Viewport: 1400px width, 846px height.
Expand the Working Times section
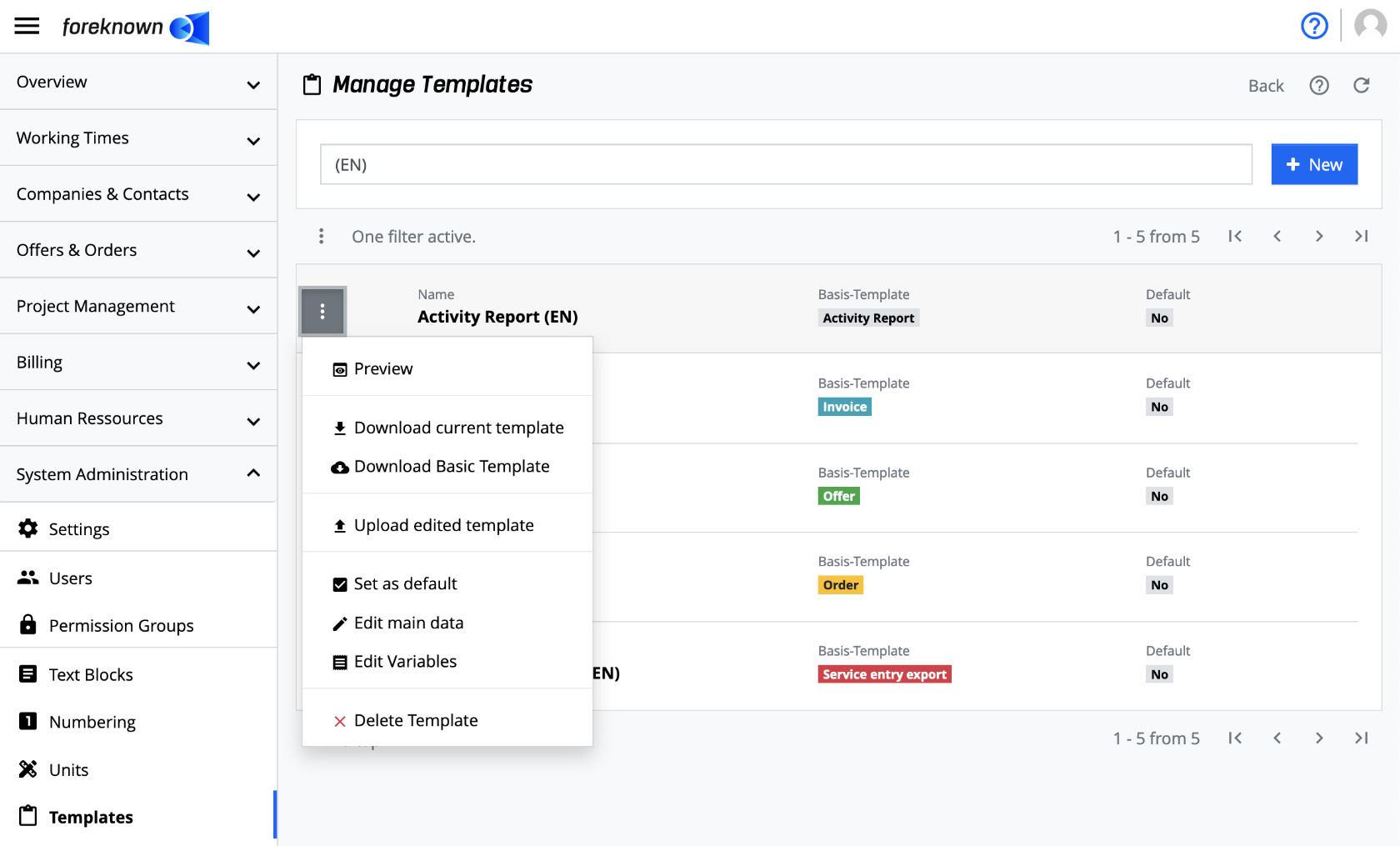[x=138, y=138]
